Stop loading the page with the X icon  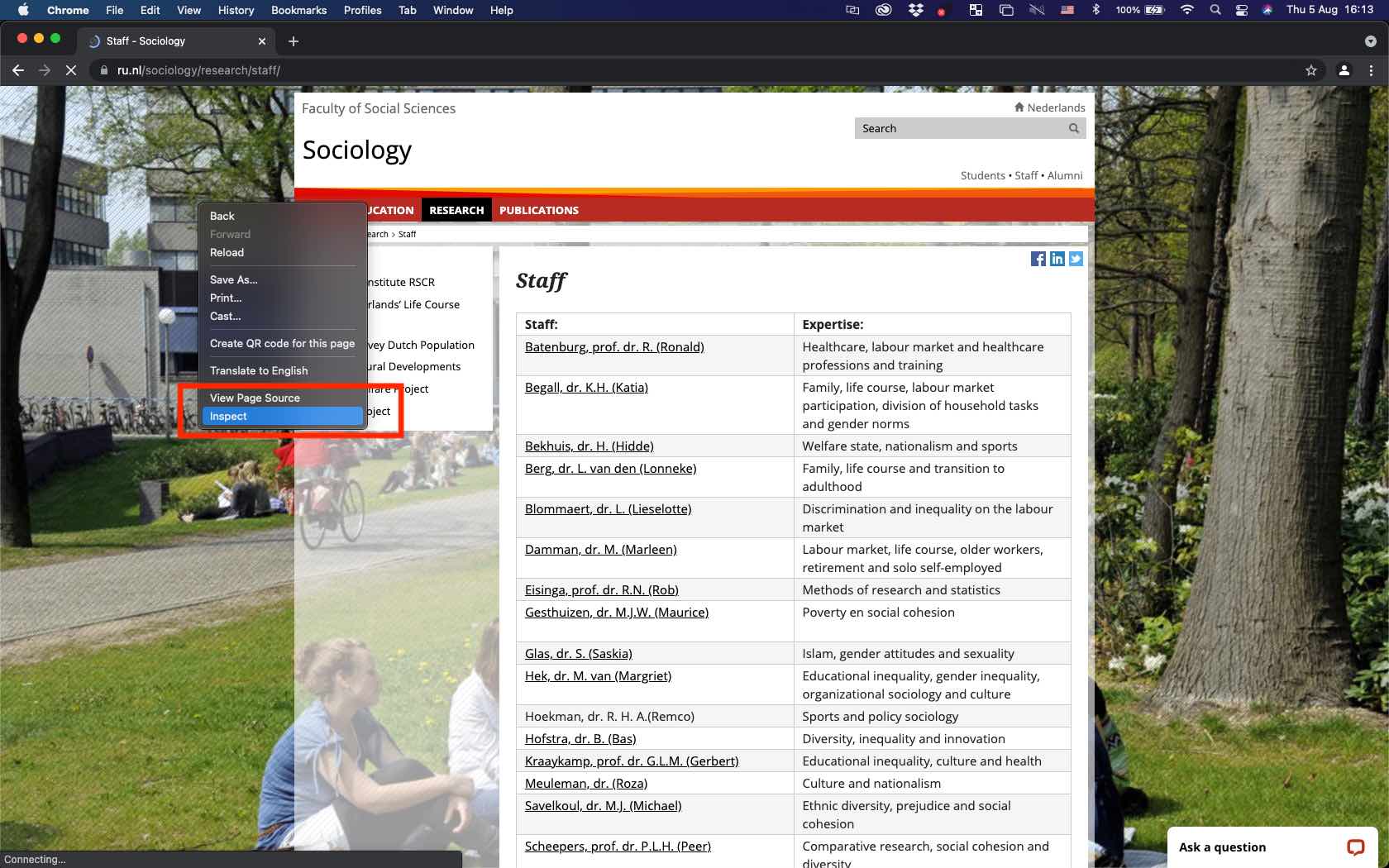[x=70, y=70]
